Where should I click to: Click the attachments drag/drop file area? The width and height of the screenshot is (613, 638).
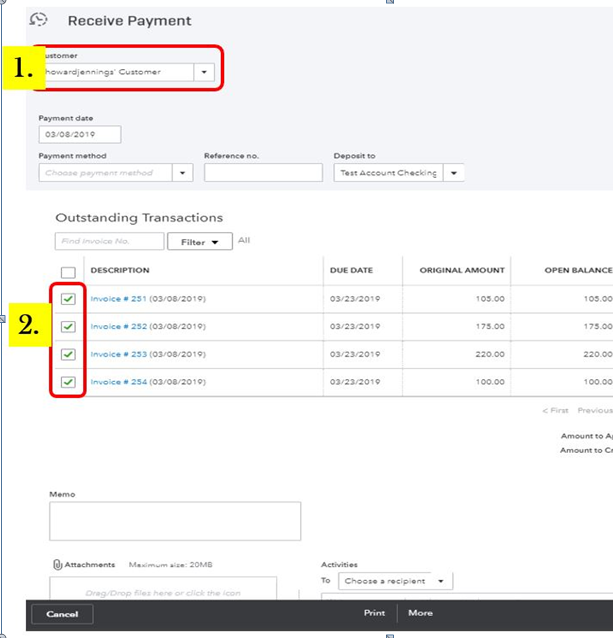tap(163, 588)
